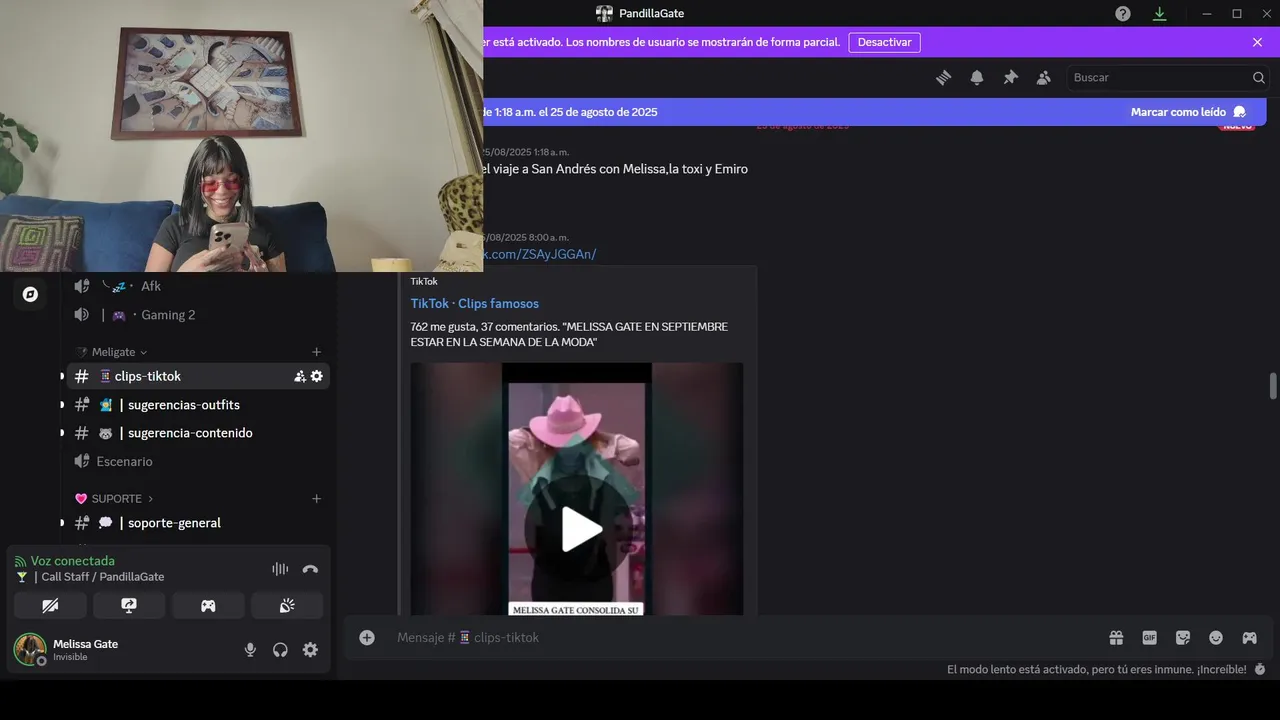The height and width of the screenshot is (720, 1280).
Task: Collapse the Meligate category
Action: point(119,352)
